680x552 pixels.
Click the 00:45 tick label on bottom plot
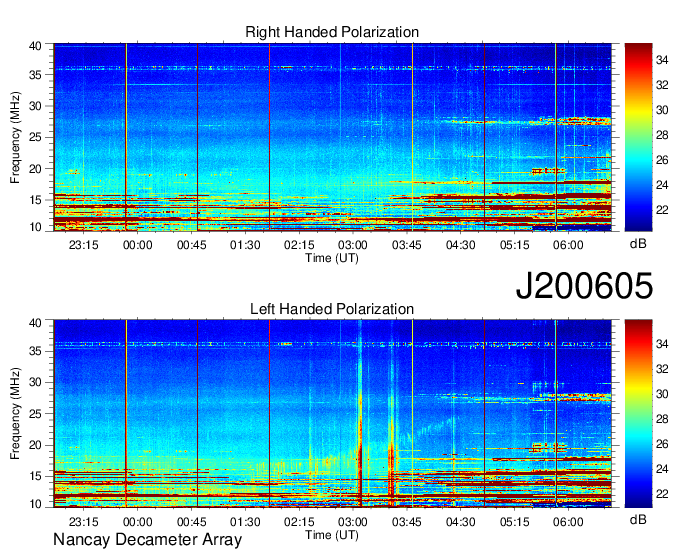click(x=192, y=522)
